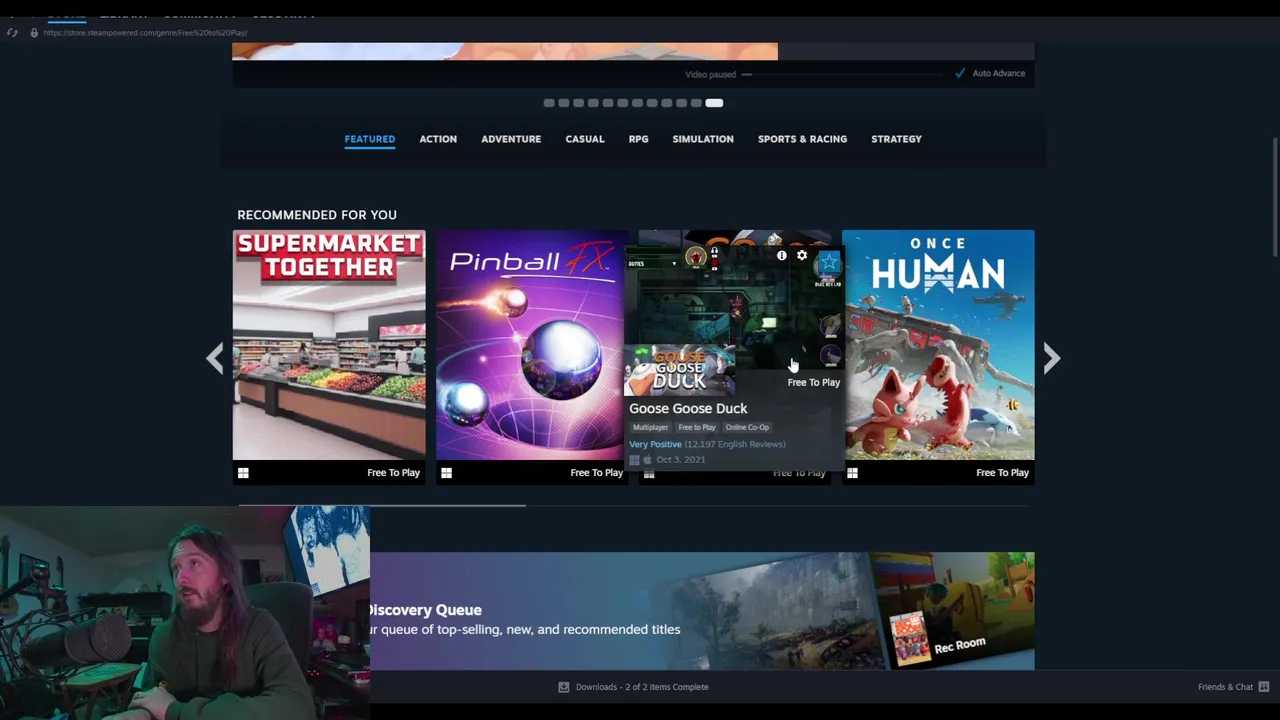Open the Action genre tab

(x=438, y=139)
